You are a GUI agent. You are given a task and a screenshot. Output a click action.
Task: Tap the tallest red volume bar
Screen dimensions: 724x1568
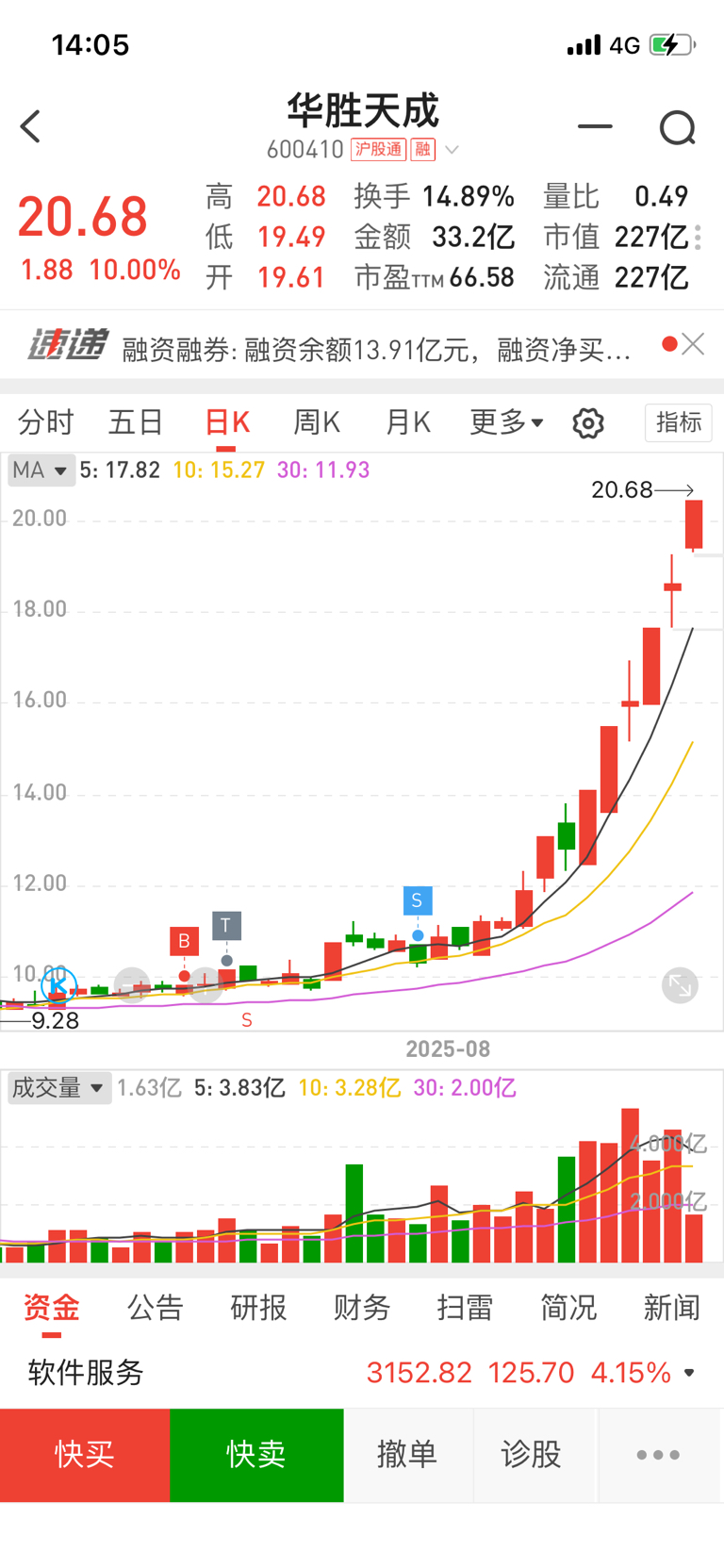pyautogui.click(x=630, y=1185)
